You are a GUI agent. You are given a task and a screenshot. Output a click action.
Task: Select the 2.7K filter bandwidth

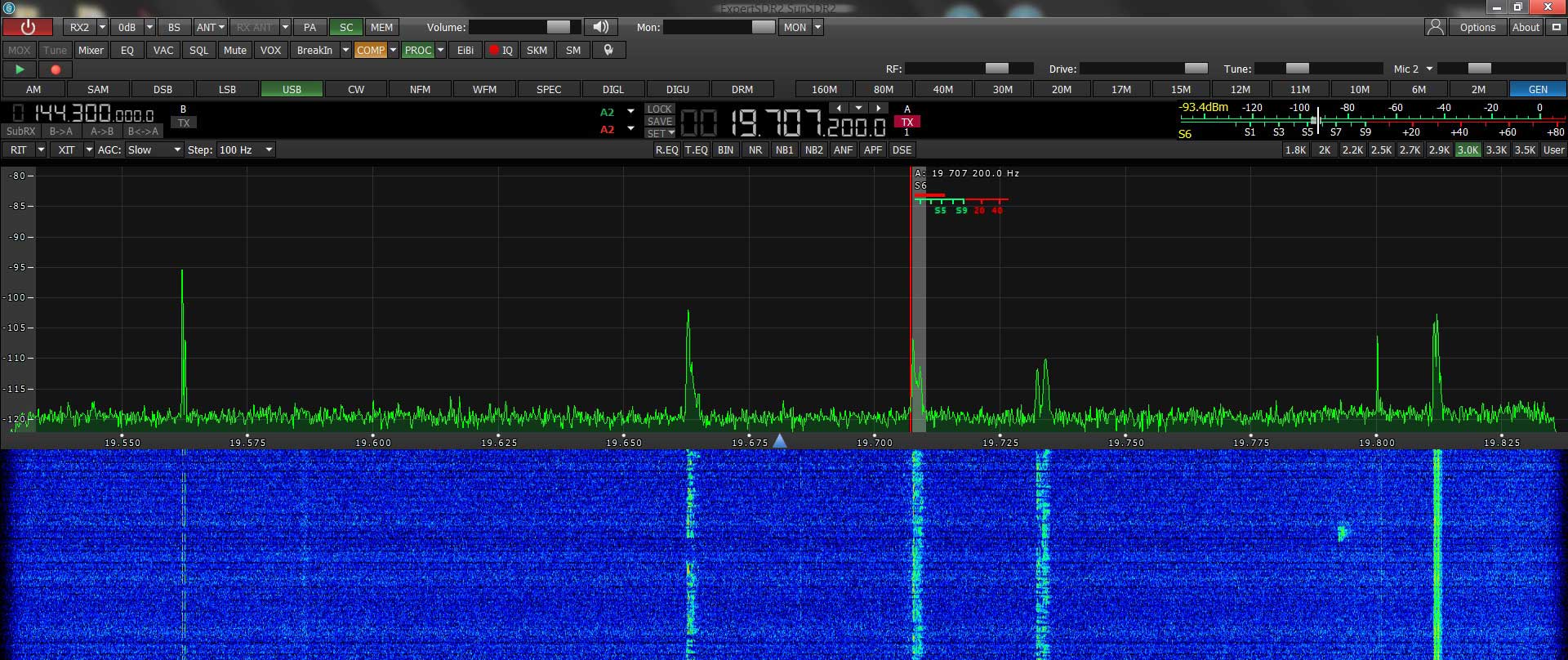pos(1410,149)
